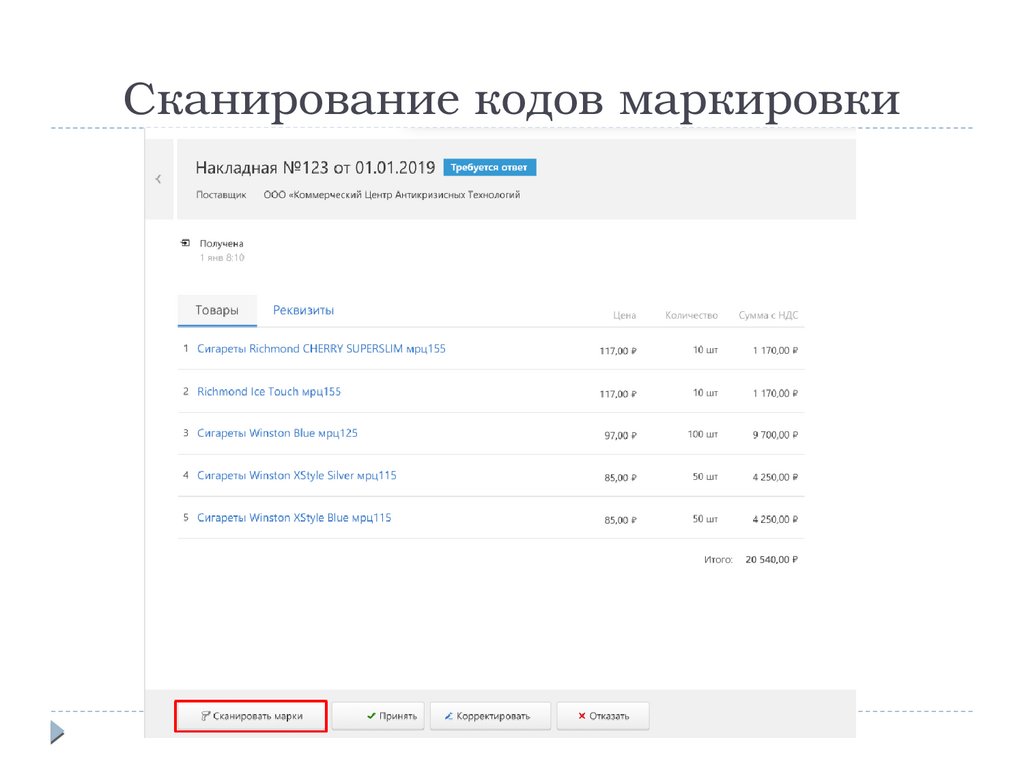Click the Сумма с НДС column header
This screenshot has width=1024, height=768.
coord(769,315)
